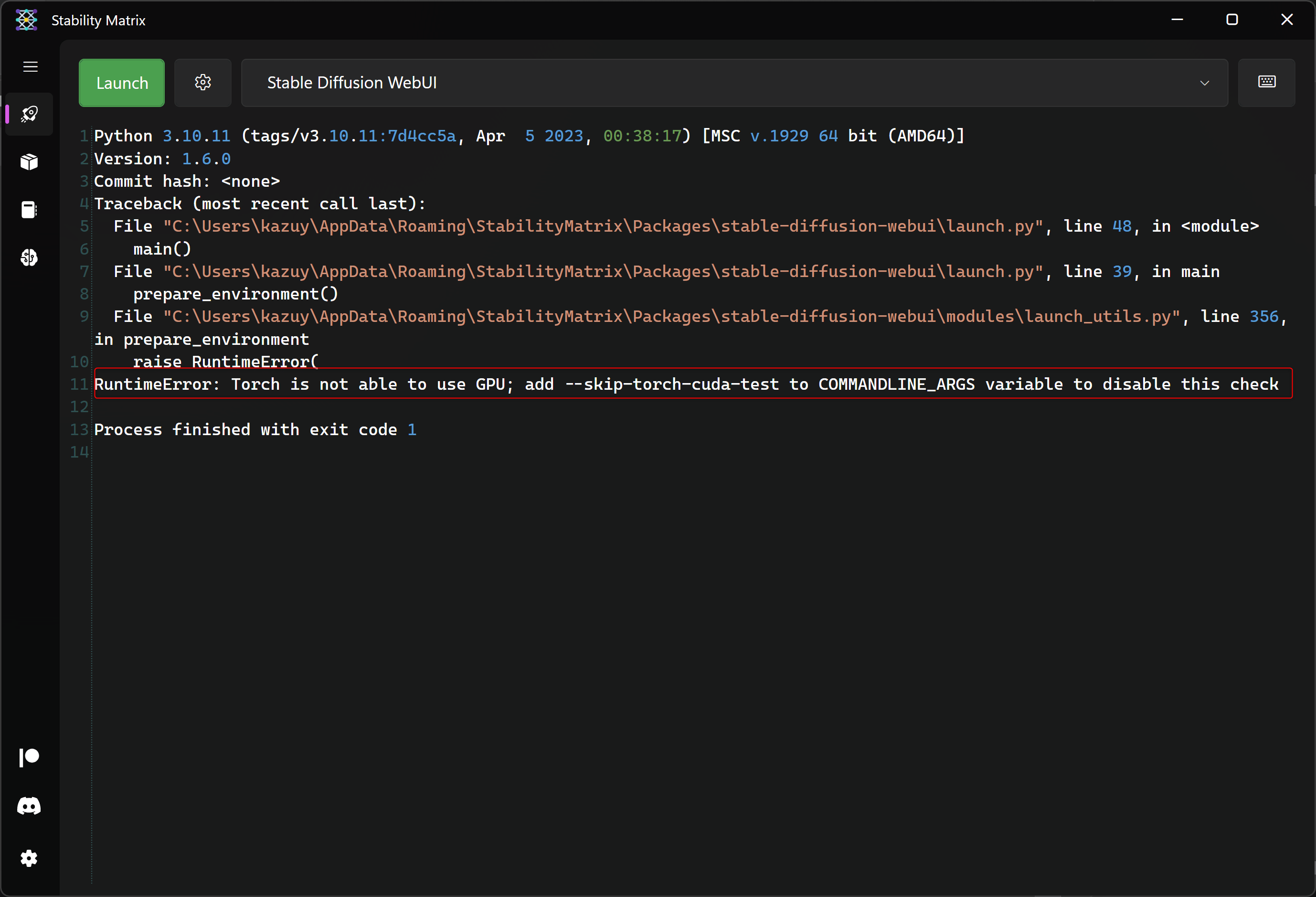Click the RuntimeError line in console
The image size is (1316, 897).
point(686,384)
